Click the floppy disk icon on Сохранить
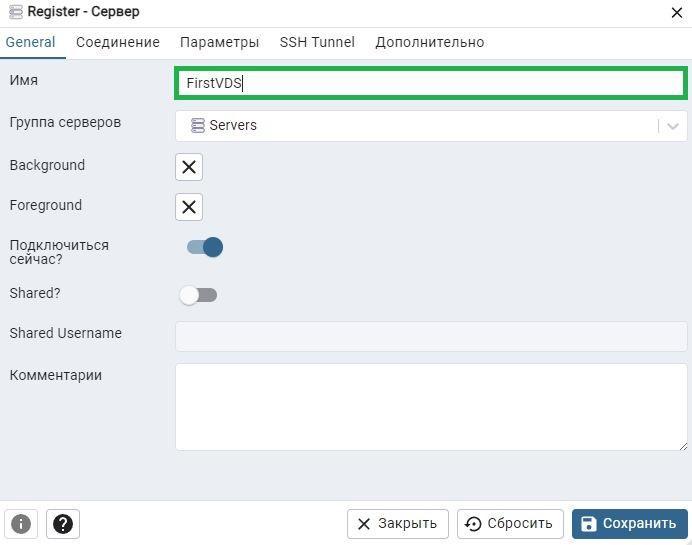Screen dimensions: 692x545 pos(588,524)
